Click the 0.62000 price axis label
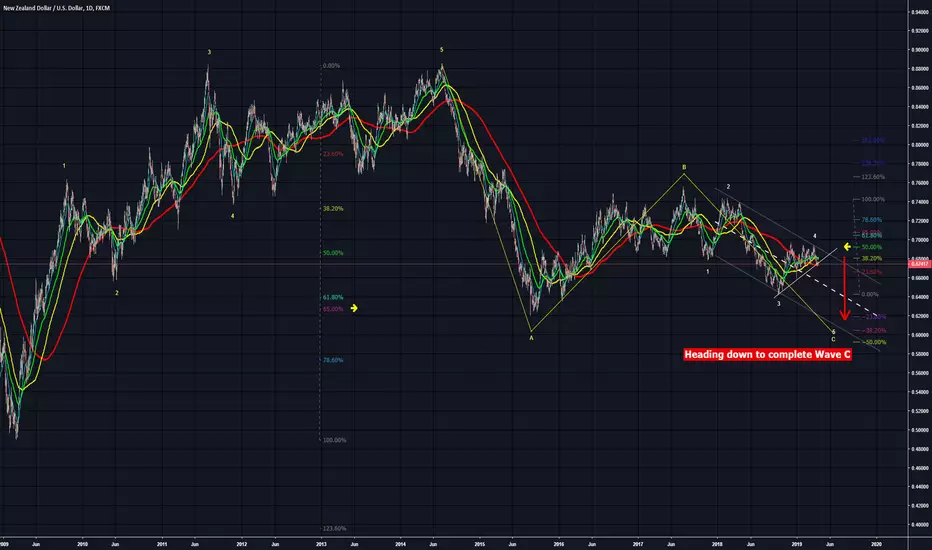Screen dimensions: 932x550 [x=920, y=316]
